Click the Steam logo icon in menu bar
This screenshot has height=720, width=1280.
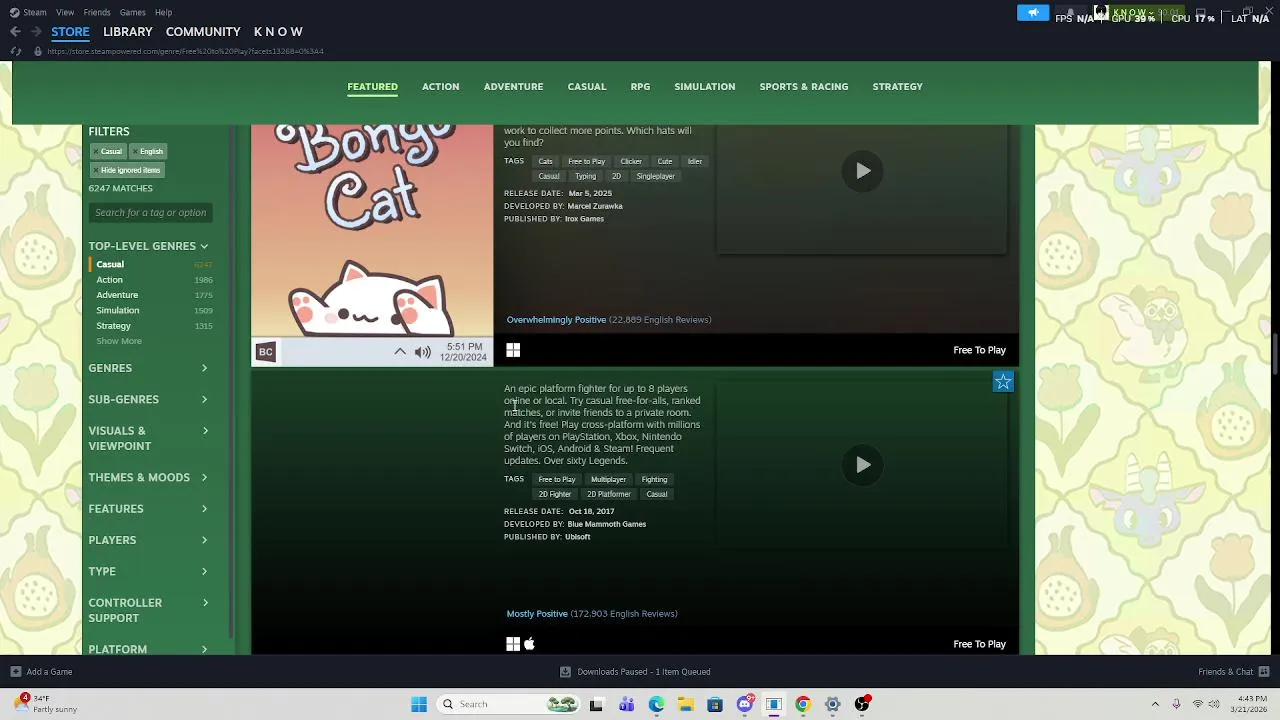point(14,12)
